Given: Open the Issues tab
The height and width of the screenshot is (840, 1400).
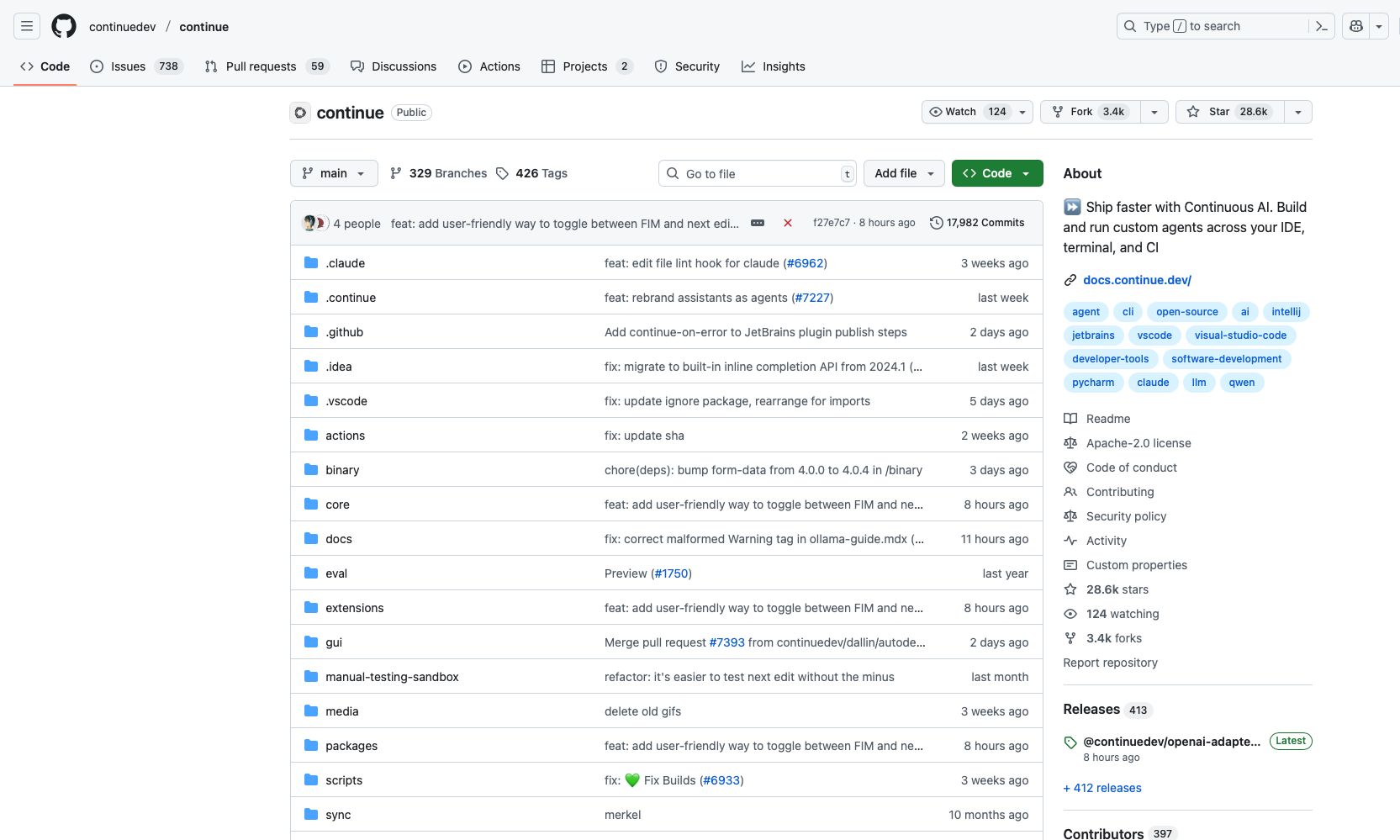Looking at the screenshot, I should point(137,66).
